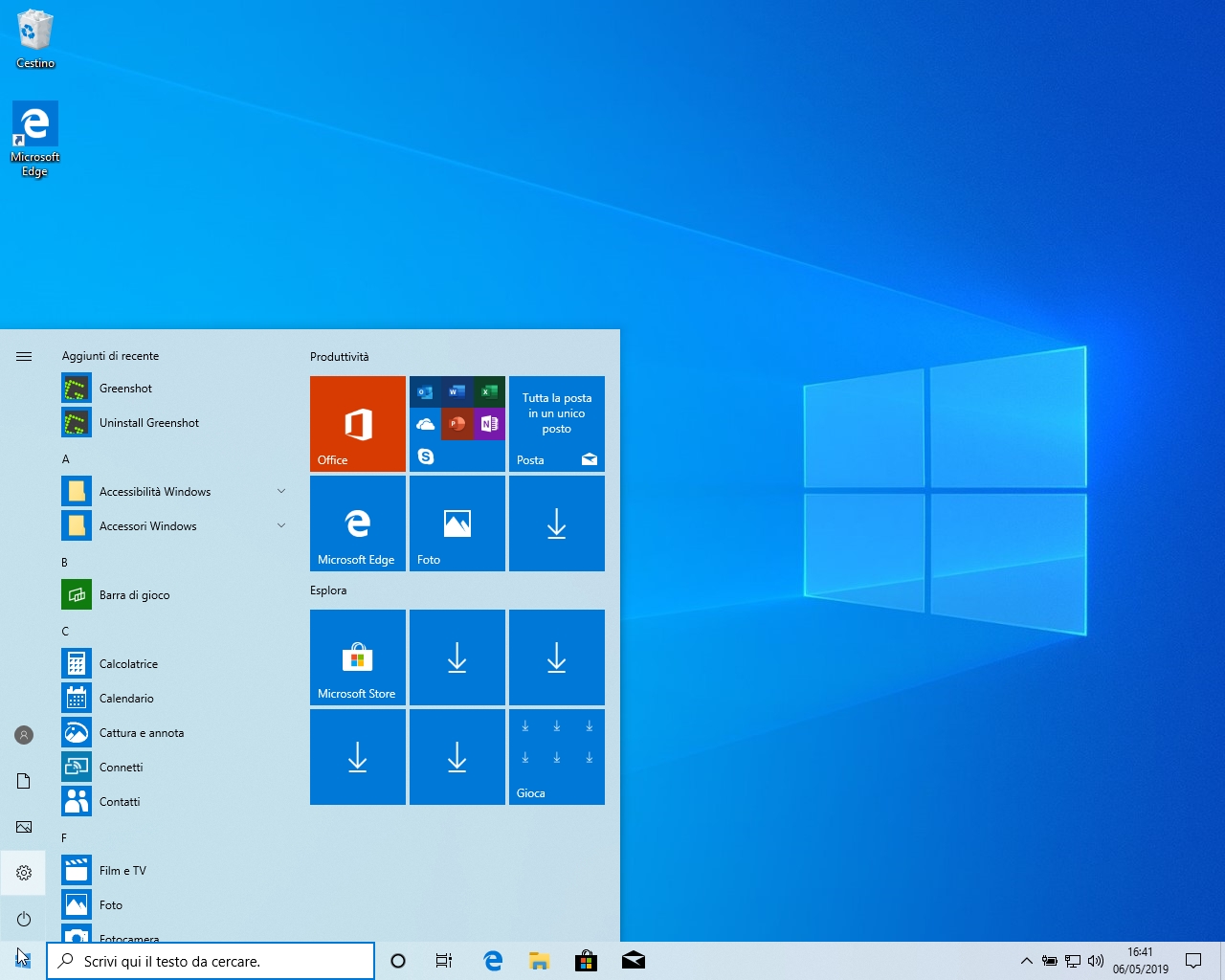Image resolution: width=1225 pixels, height=980 pixels.
Task: Open Task View on the taskbar
Action: (x=444, y=961)
